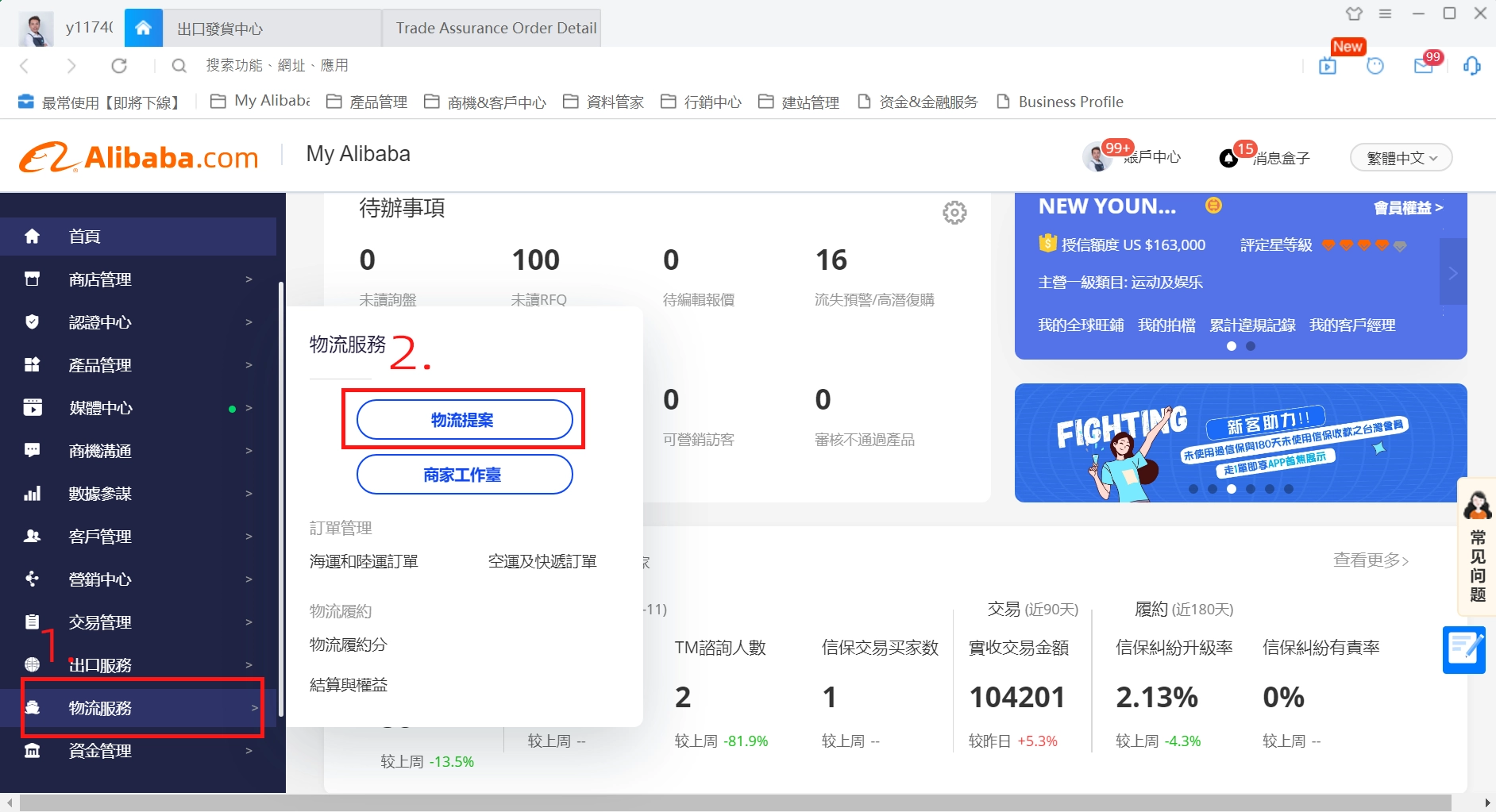
Task: Switch to the 出口發貨中心 tab
Action: [272, 29]
